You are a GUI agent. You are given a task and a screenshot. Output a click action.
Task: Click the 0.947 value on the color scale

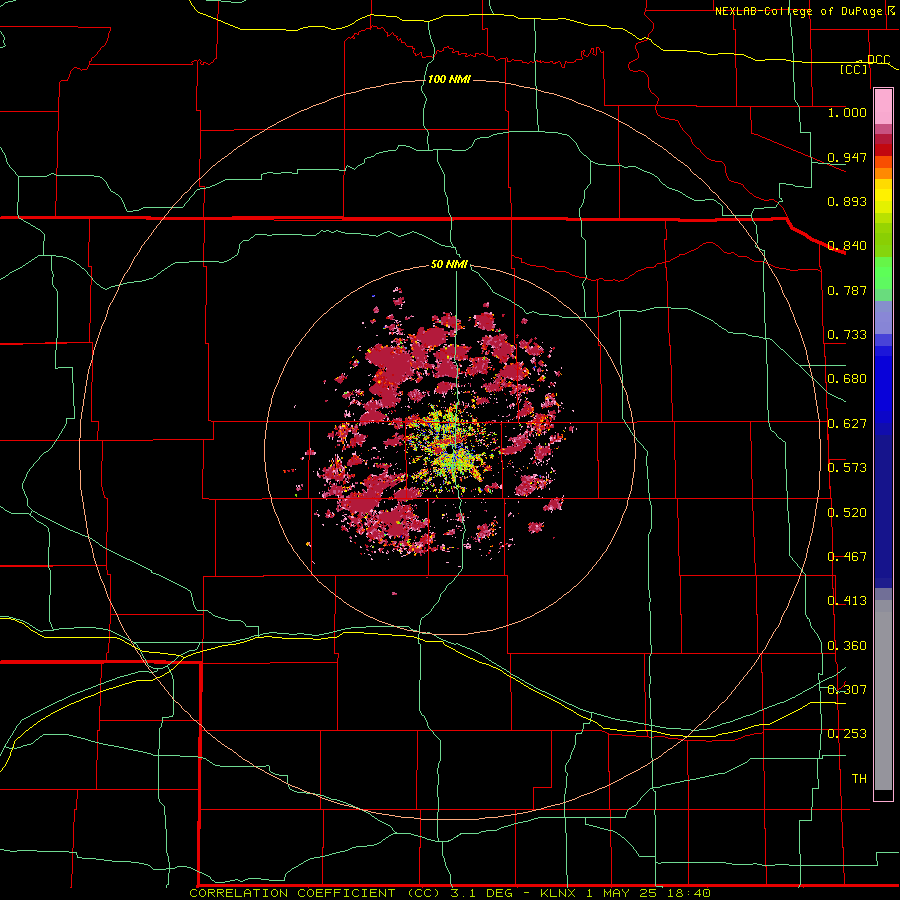(x=847, y=157)
